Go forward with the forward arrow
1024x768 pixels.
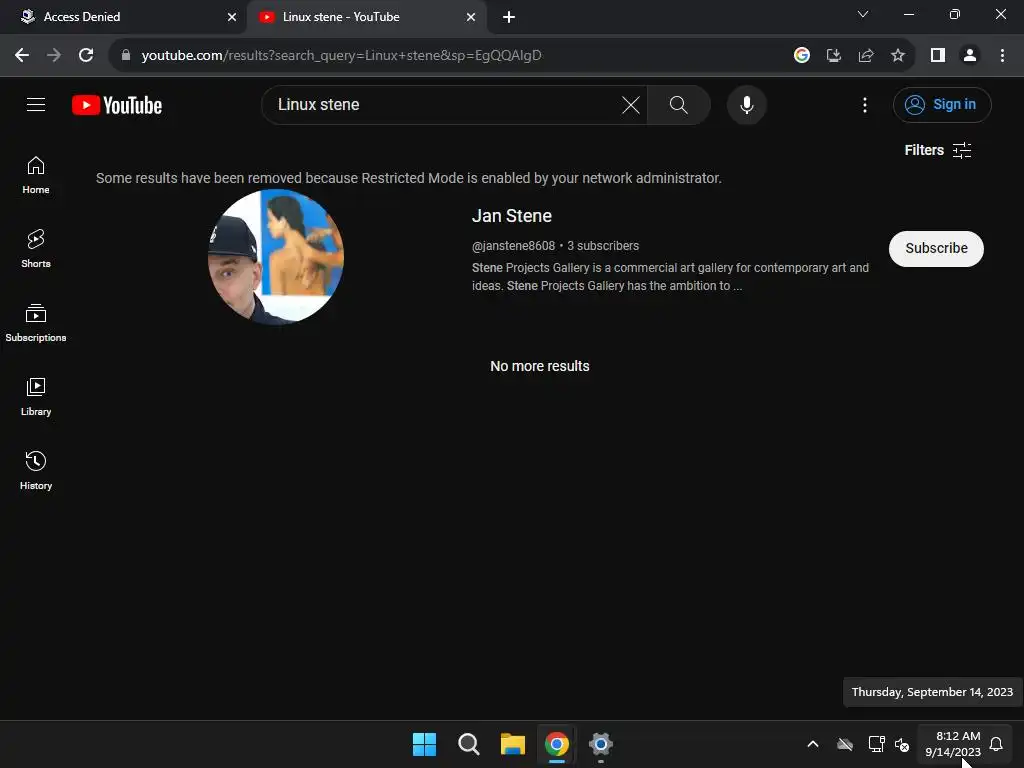click(54, 55)
